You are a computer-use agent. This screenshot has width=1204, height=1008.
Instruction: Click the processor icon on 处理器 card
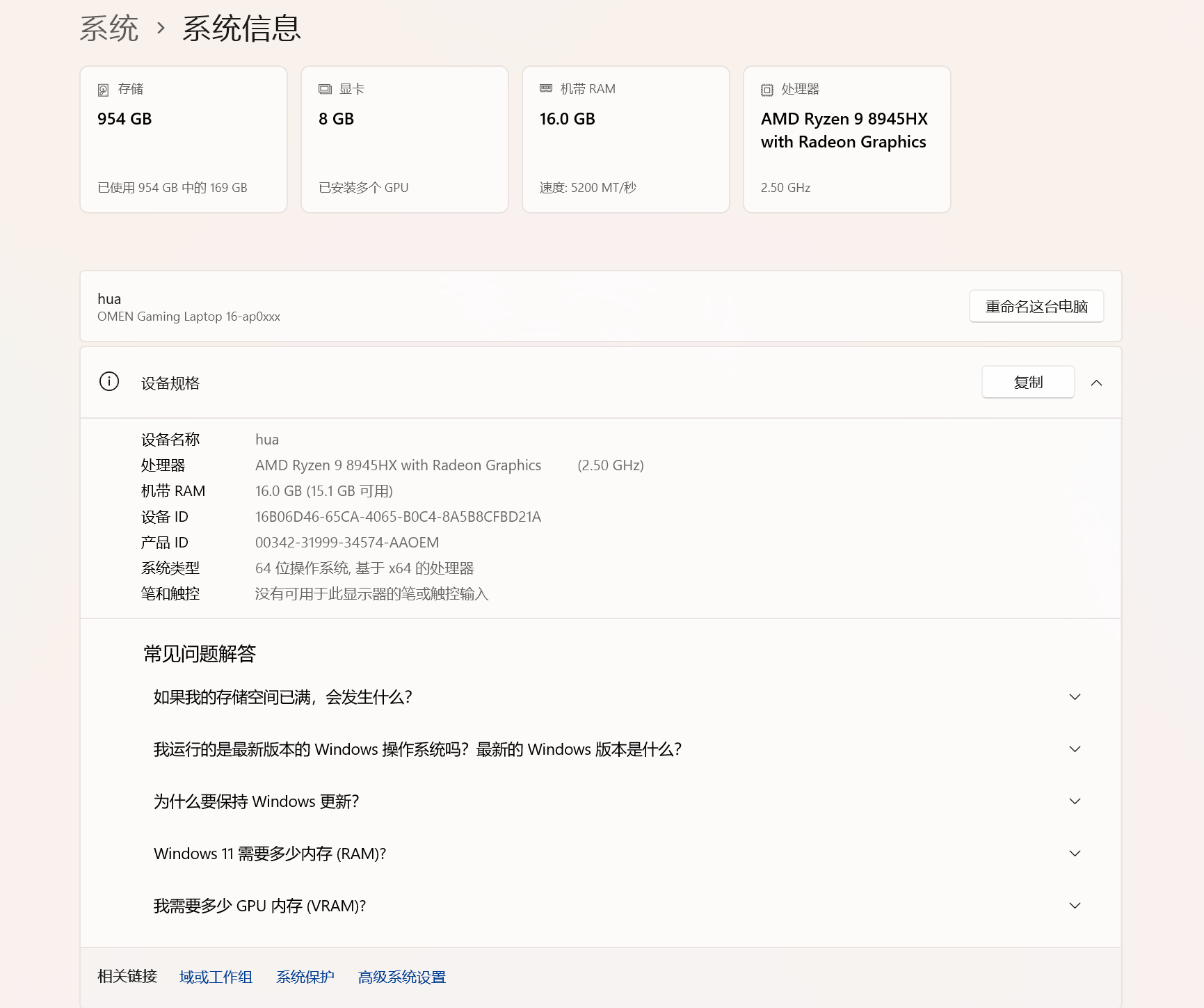click(766, 90)
